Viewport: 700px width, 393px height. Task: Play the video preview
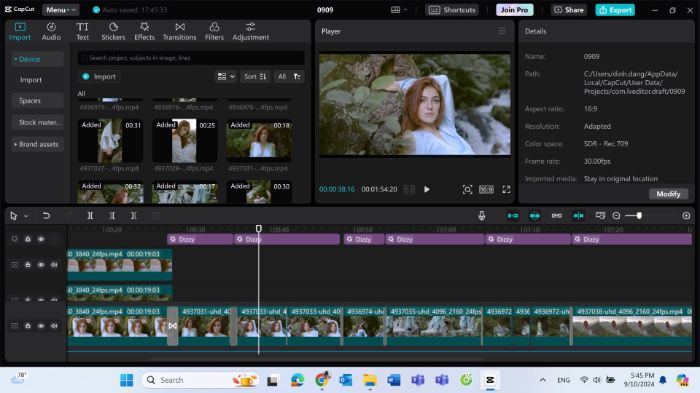tap(427, 189)
